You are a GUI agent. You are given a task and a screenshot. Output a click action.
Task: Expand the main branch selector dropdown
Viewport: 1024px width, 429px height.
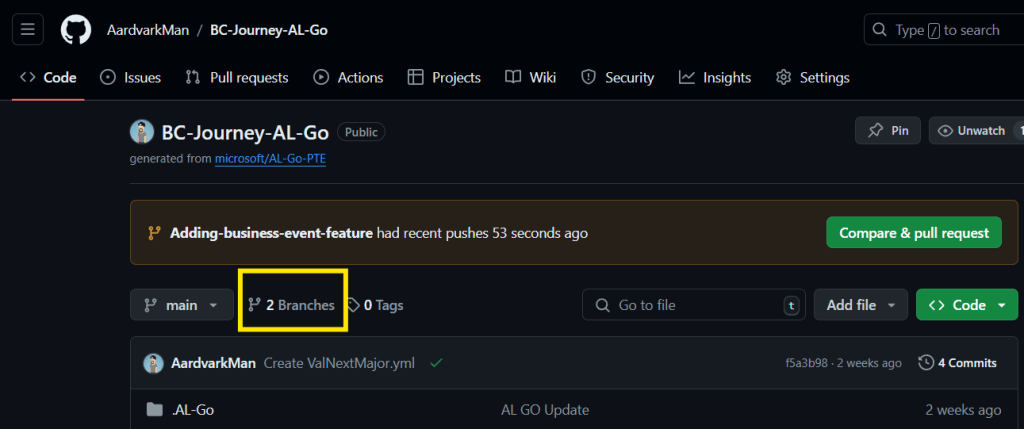pos(181,305)
